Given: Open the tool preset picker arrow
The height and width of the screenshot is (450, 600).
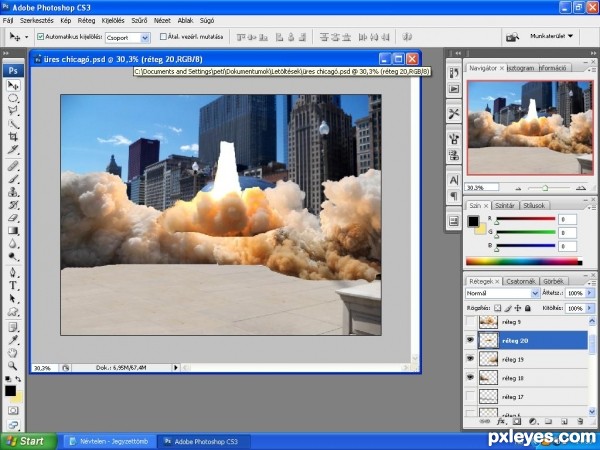Looking at the screenshot, I should click(26, 37).
